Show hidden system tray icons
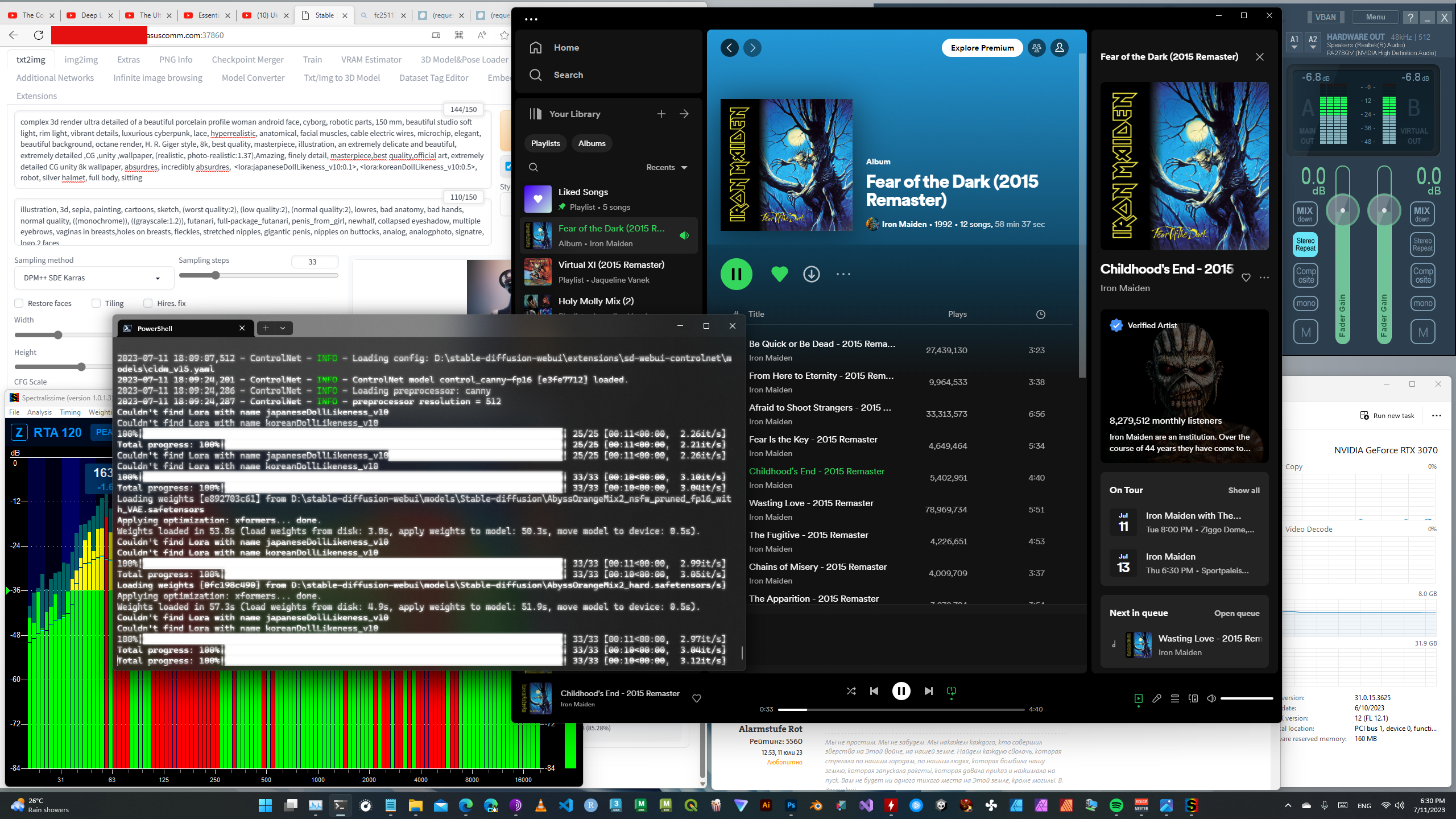1456x819 pixels. 1288,805
